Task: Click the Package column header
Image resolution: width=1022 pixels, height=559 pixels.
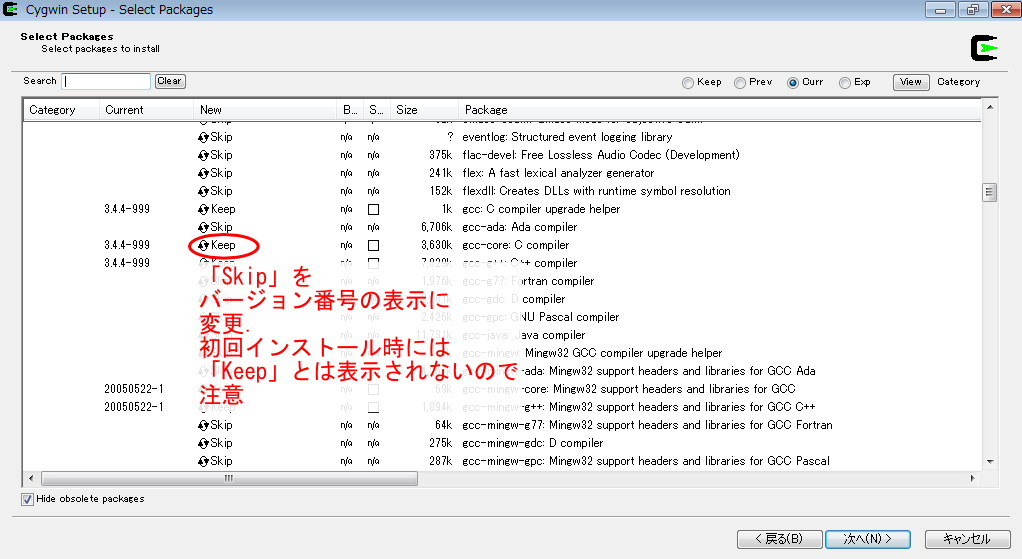Action: [720, 110]
